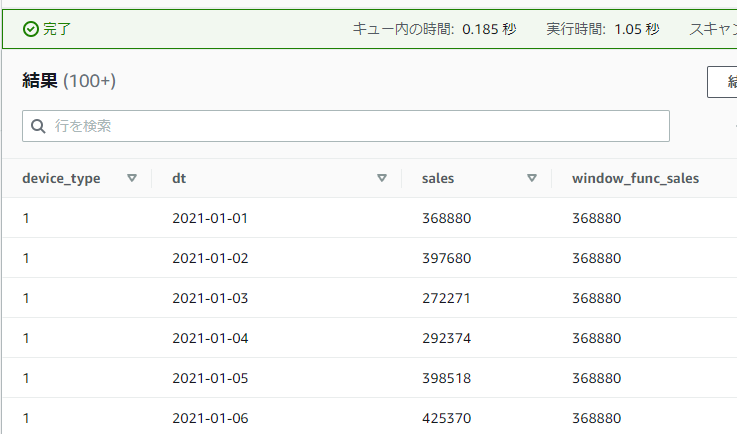Click the green completed checkmark icon
Viewport: 737px width, 434px height.
(31, 29)
